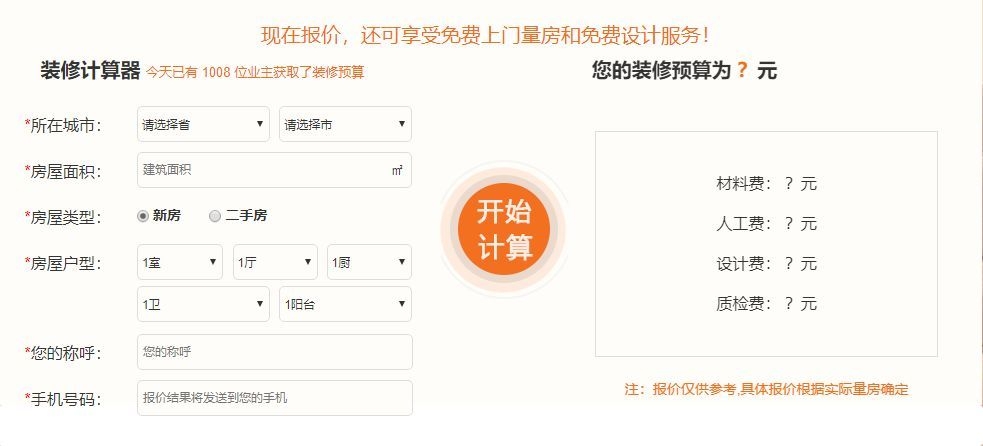Click the 材料费 question mark value

pos(788,184)
